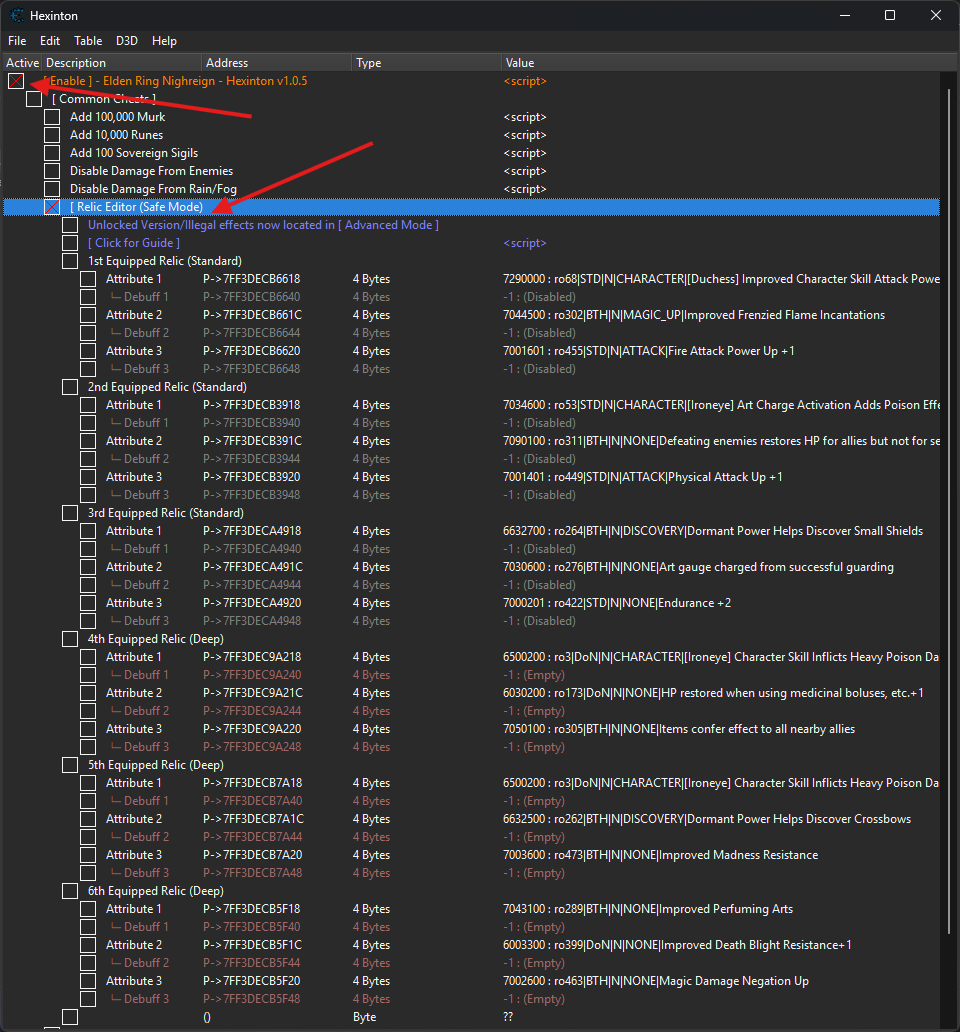Screen dimensions: 960x1032
Task: Expand the Common Cheats group checkbox
Action: point(34,99)
